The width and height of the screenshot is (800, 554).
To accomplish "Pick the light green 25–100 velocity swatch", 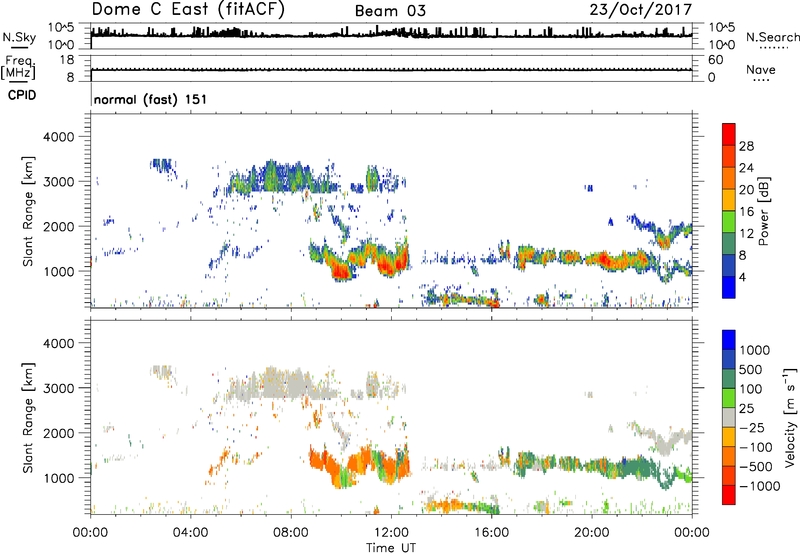I will pyautogui.click(x=729, y=398).
